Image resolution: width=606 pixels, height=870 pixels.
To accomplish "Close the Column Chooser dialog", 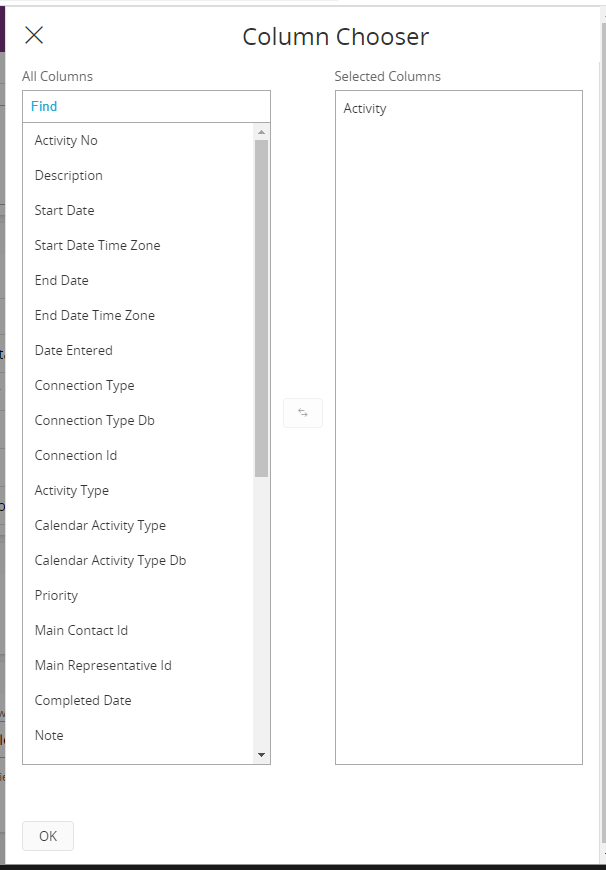I will (x=34, y=36).
